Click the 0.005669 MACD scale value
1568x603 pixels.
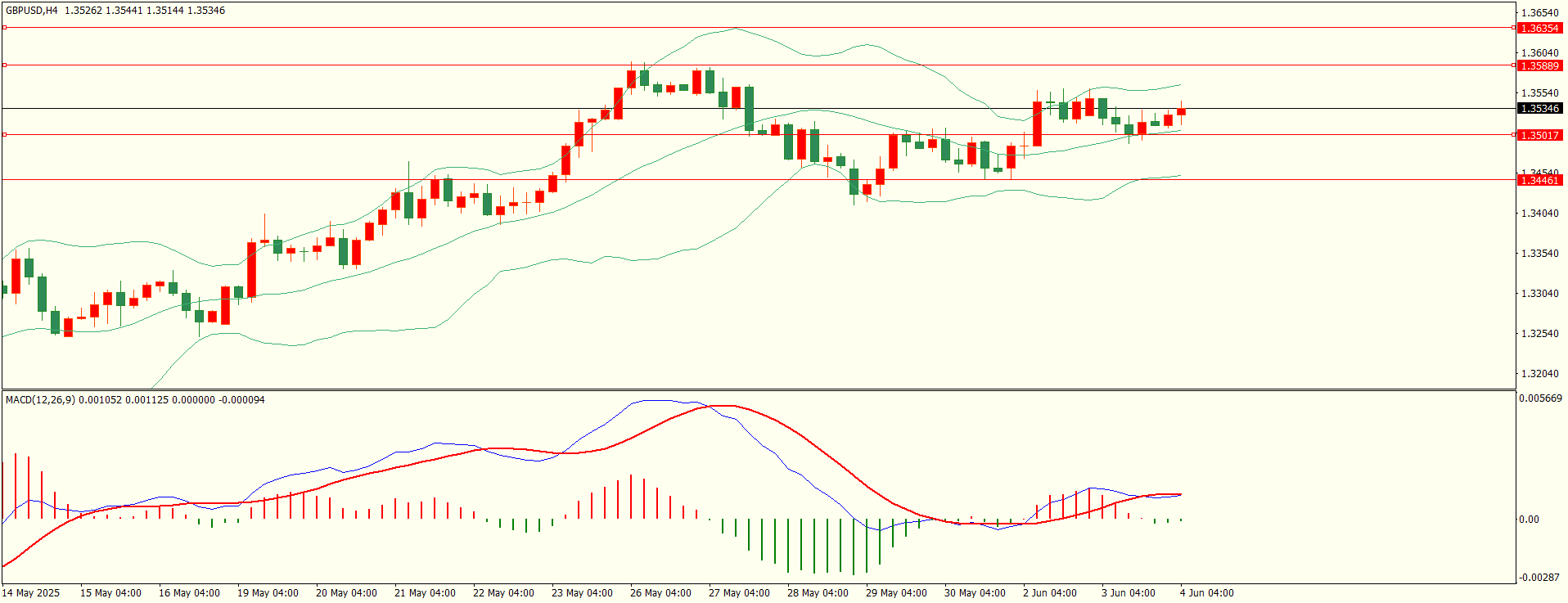[1540, 398]
